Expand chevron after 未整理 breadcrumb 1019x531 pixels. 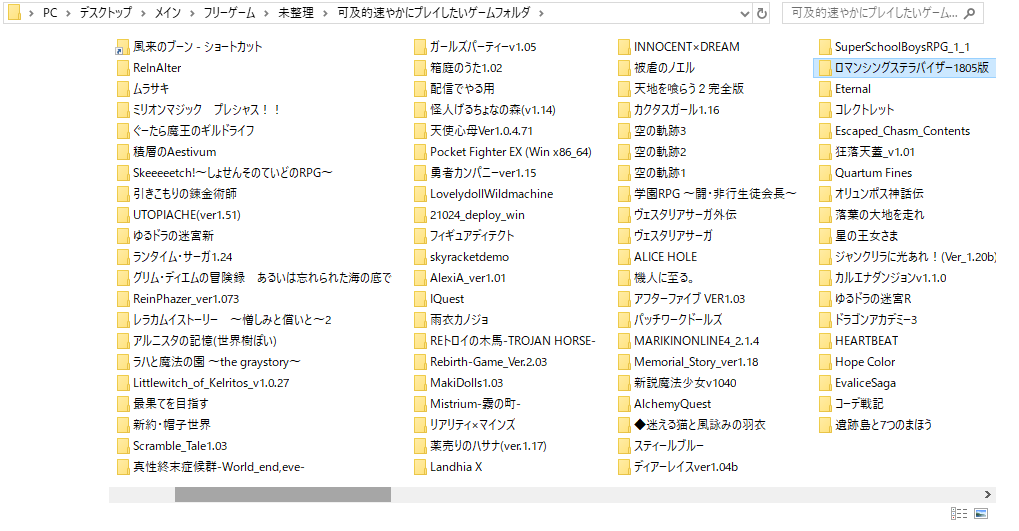tap(325, 13)
